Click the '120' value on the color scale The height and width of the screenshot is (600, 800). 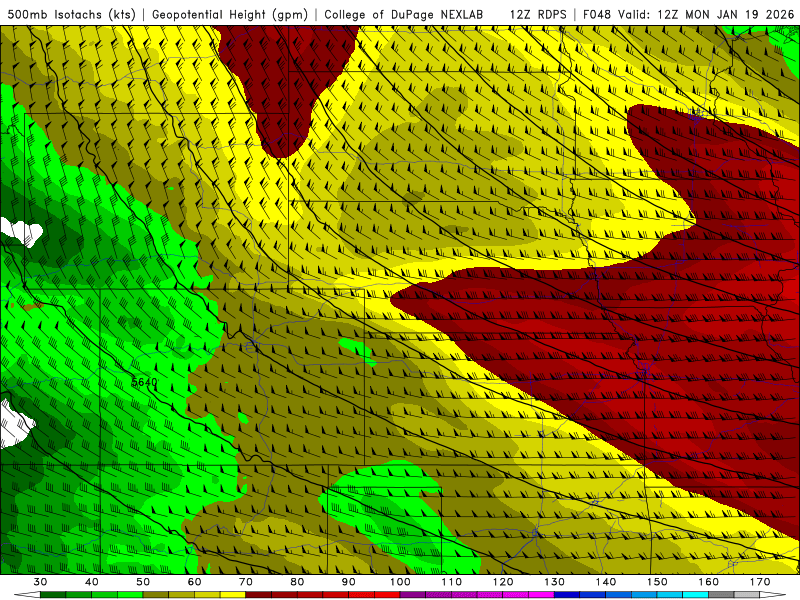click(x=503, y=582)
